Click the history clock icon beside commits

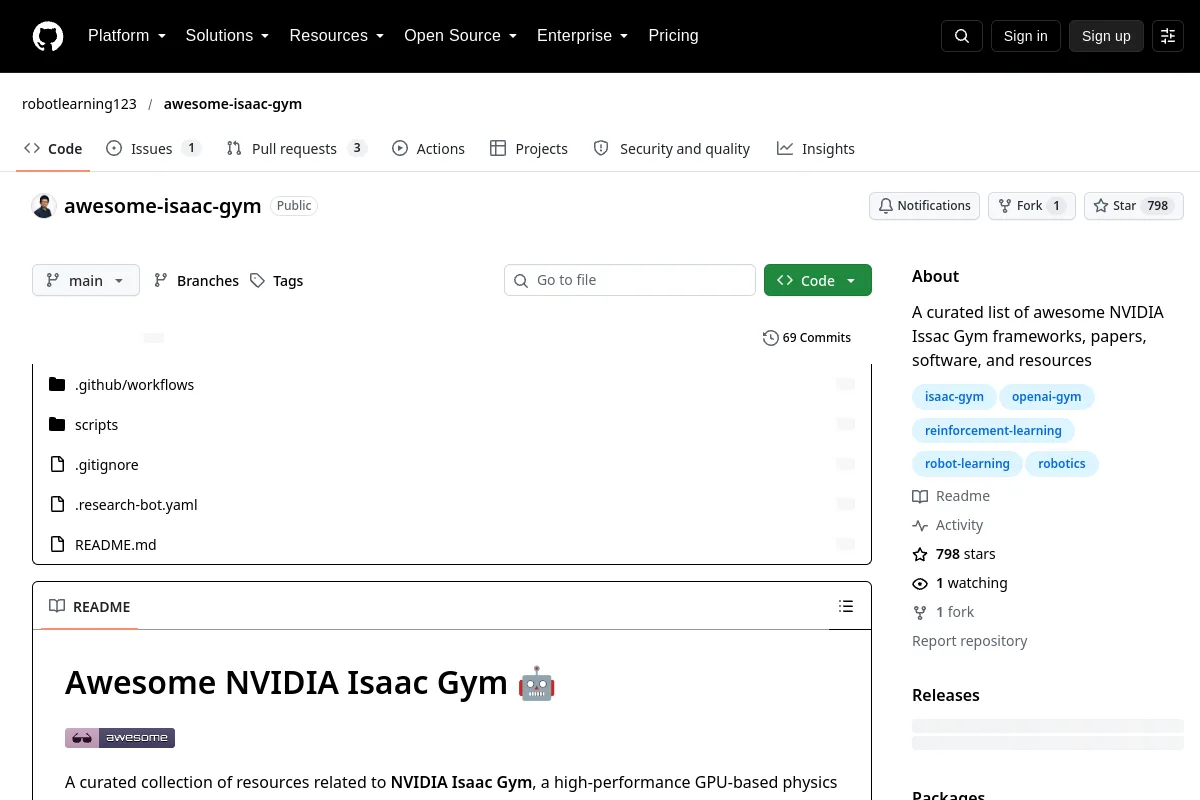[x=770, y=338]
